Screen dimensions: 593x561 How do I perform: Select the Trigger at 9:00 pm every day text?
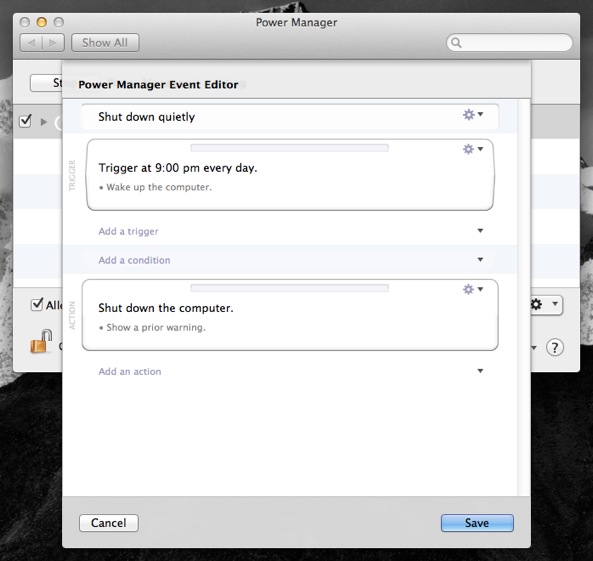point(178,168)
